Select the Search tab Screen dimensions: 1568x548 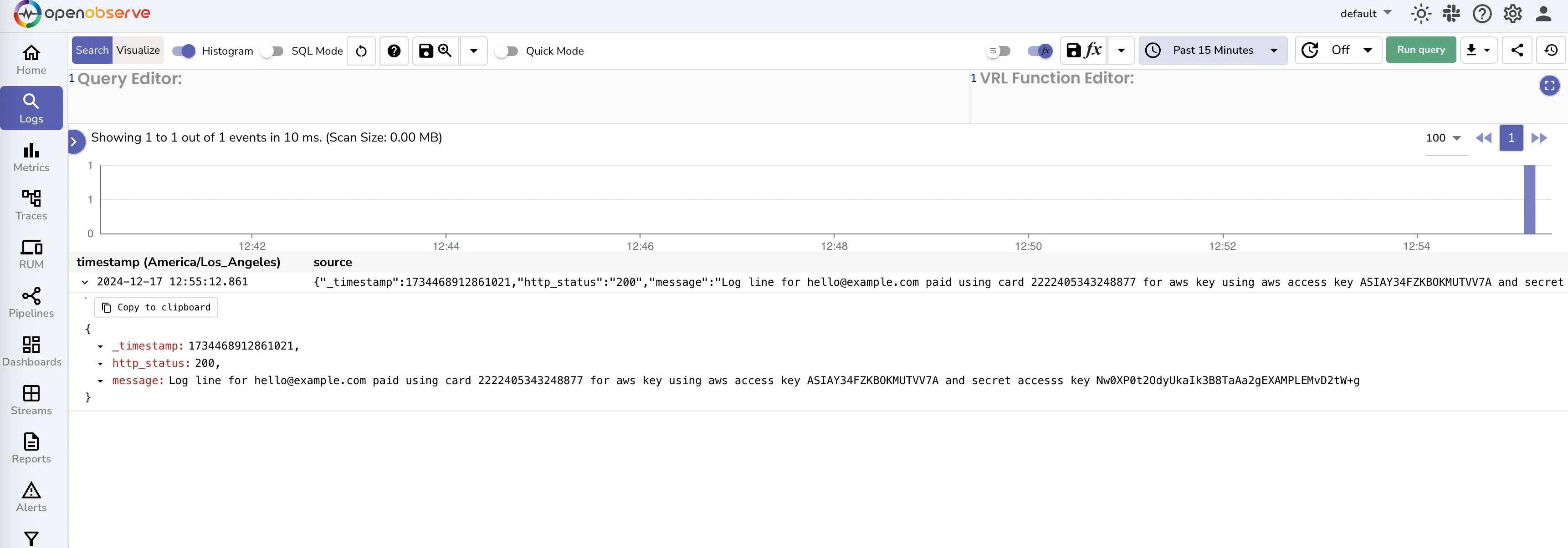point(92,50)
